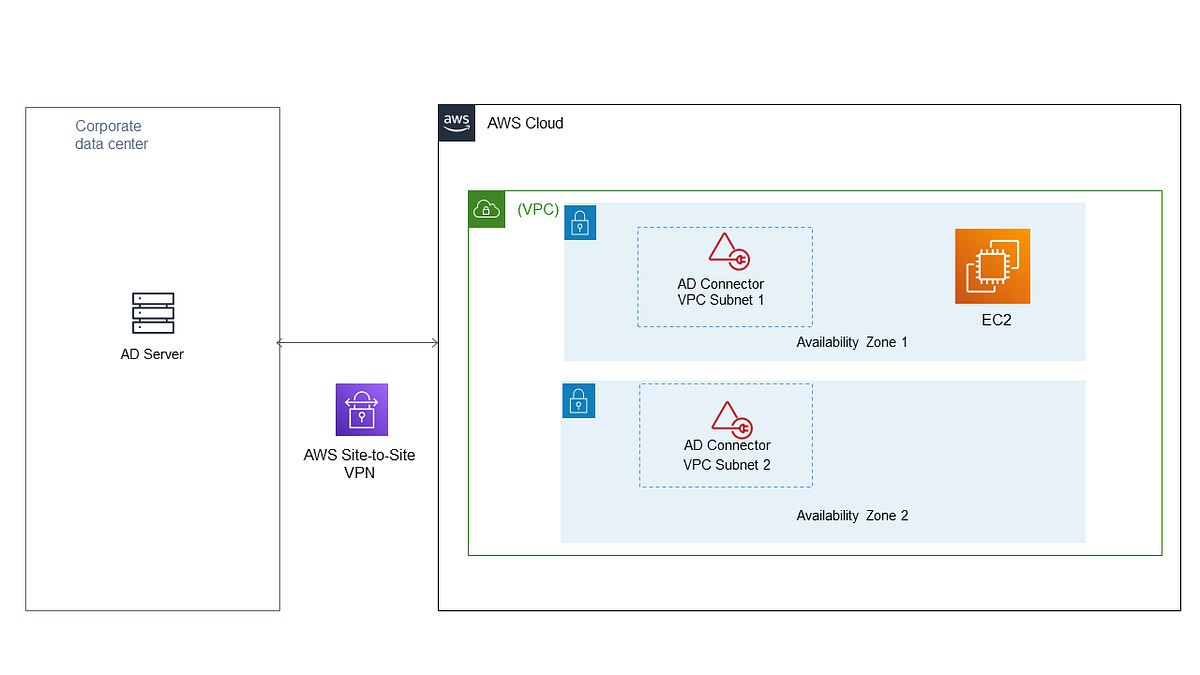The width and height of the screenshot is (1200, 675).
Task: Click the AWS logo in the cloud header
Action: coord(456,122)
